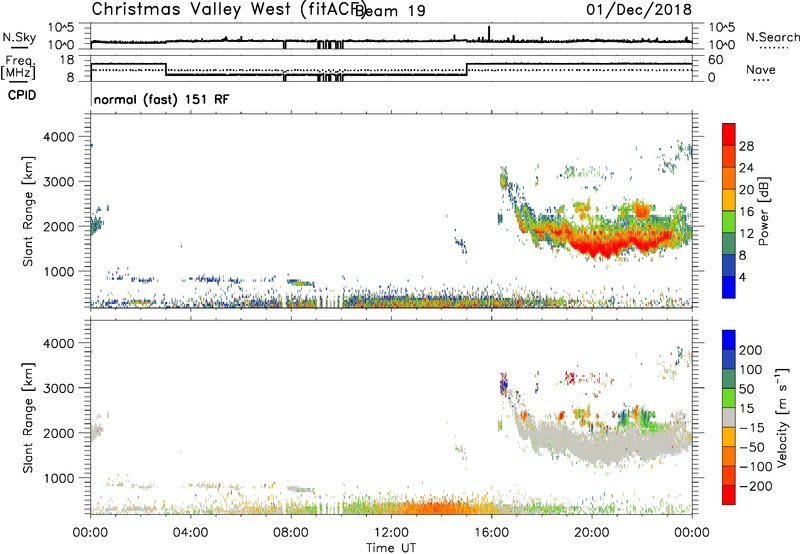Click the '20:00' time tick label
800x554 pixels.
point(592,533)
